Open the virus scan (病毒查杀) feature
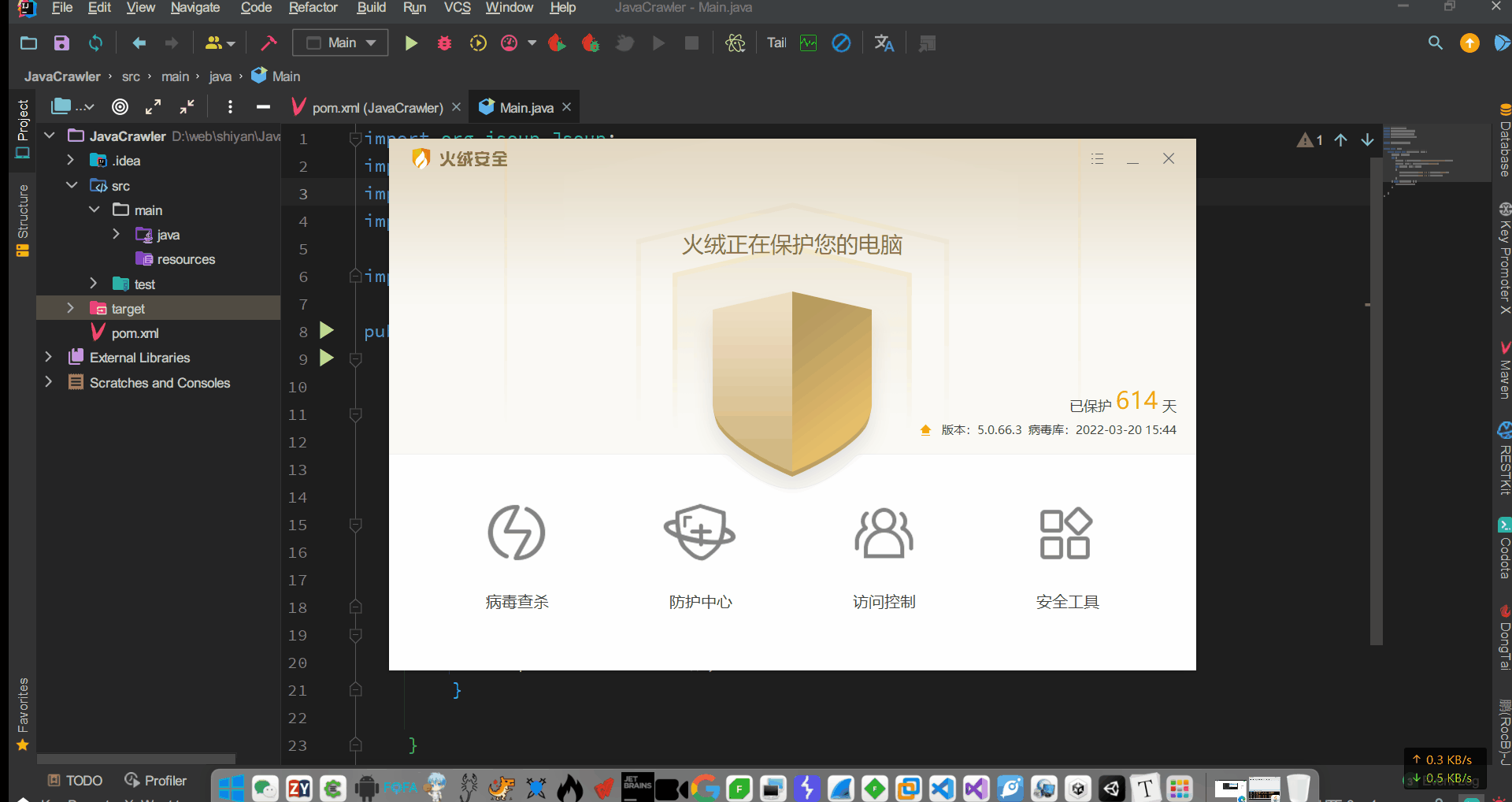Image resolution: width=1512 pixels, height=802 pixels. [517, 556]
